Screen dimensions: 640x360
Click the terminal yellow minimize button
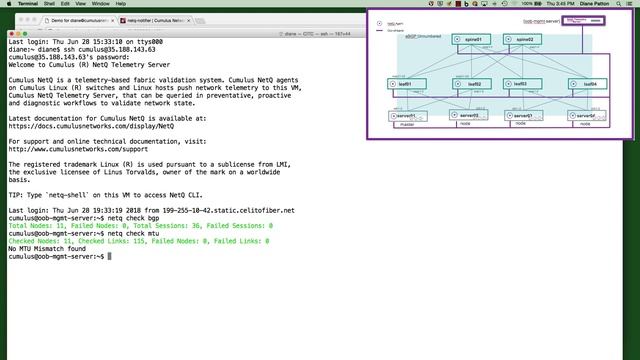point(18,34)
